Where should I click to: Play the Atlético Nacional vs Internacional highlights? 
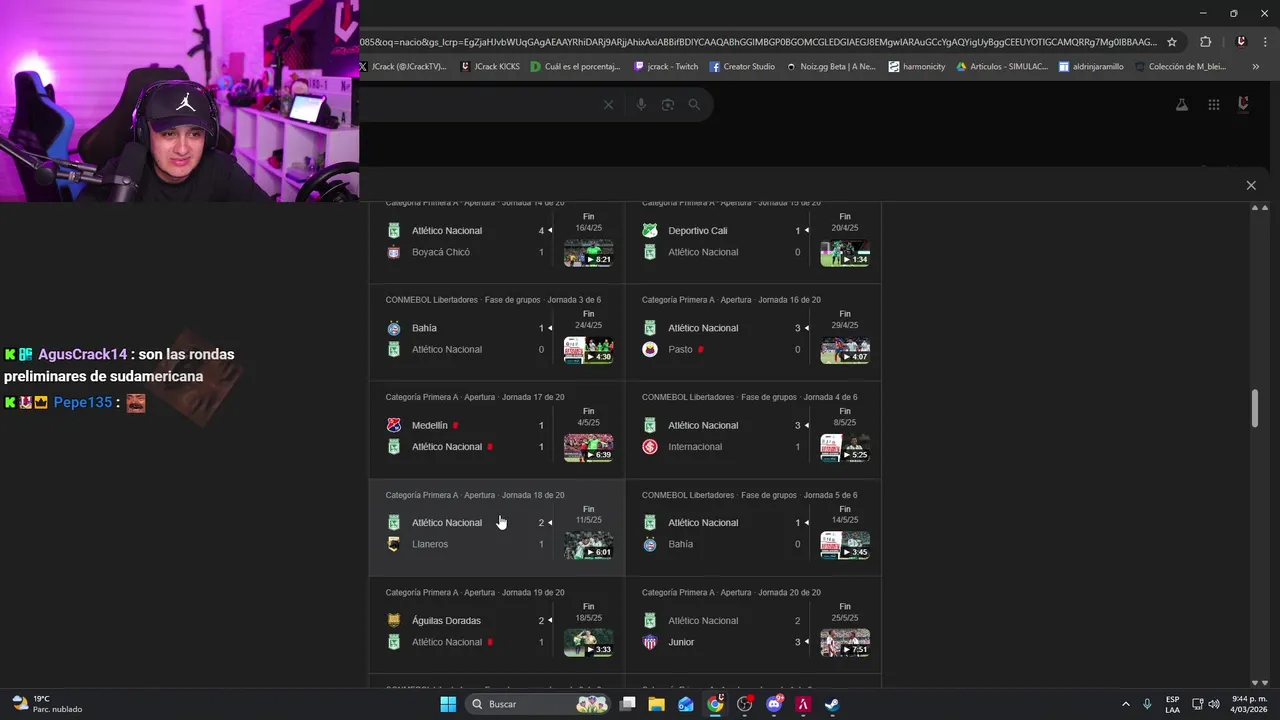tap(845, 448)
